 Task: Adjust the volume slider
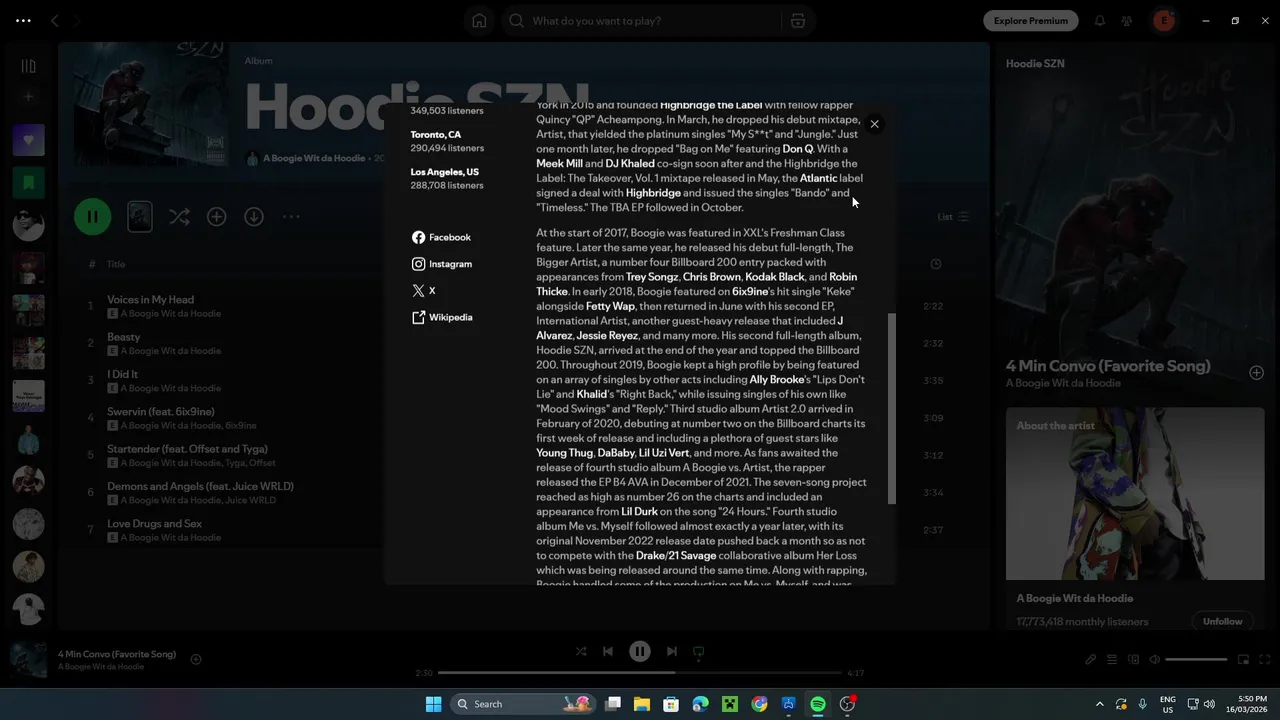tap(1196, 660)
